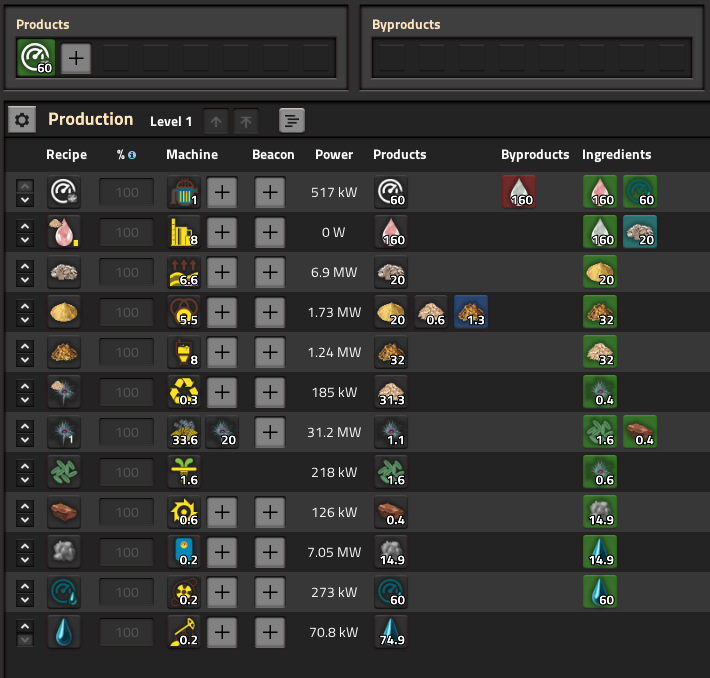Add beacon in the 1.24 MW row
This screenshot has height=678, width=710.
270,352
